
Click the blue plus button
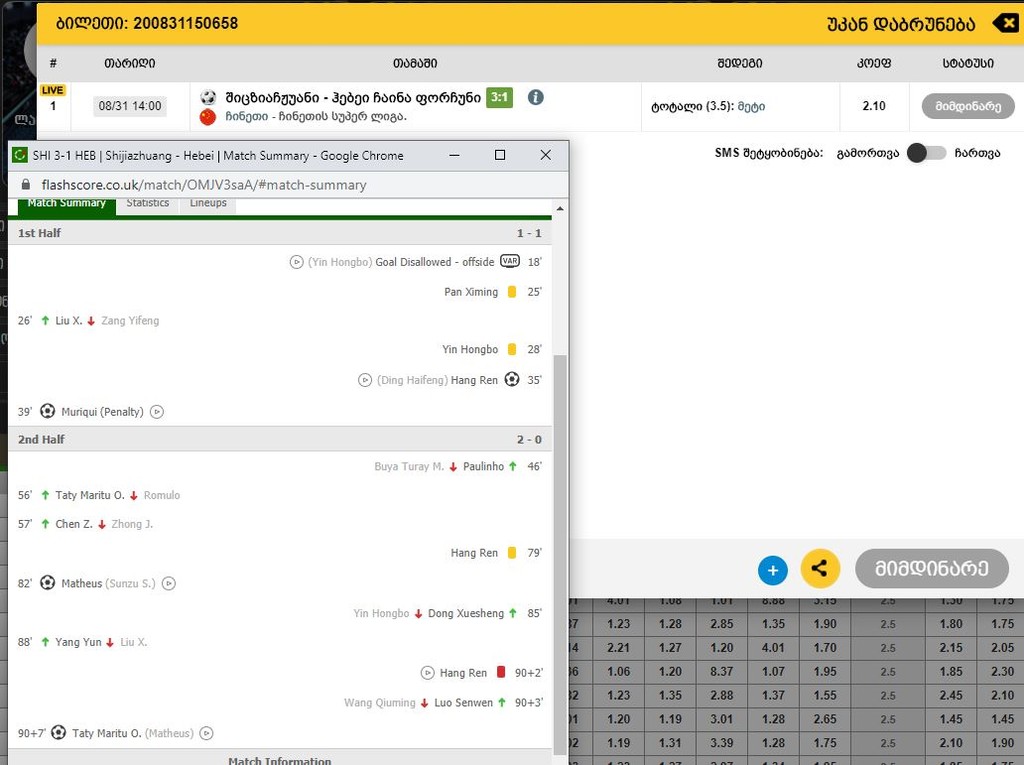pos(773,570)
